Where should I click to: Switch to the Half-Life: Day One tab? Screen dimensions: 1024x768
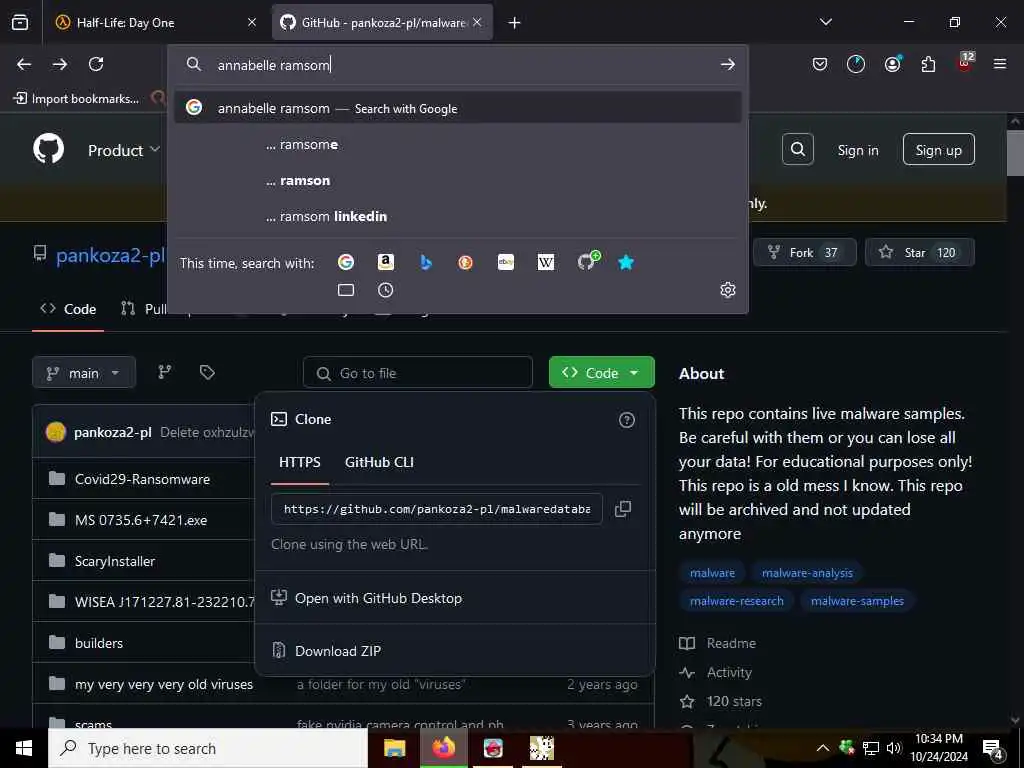click(x=155, y=23)
